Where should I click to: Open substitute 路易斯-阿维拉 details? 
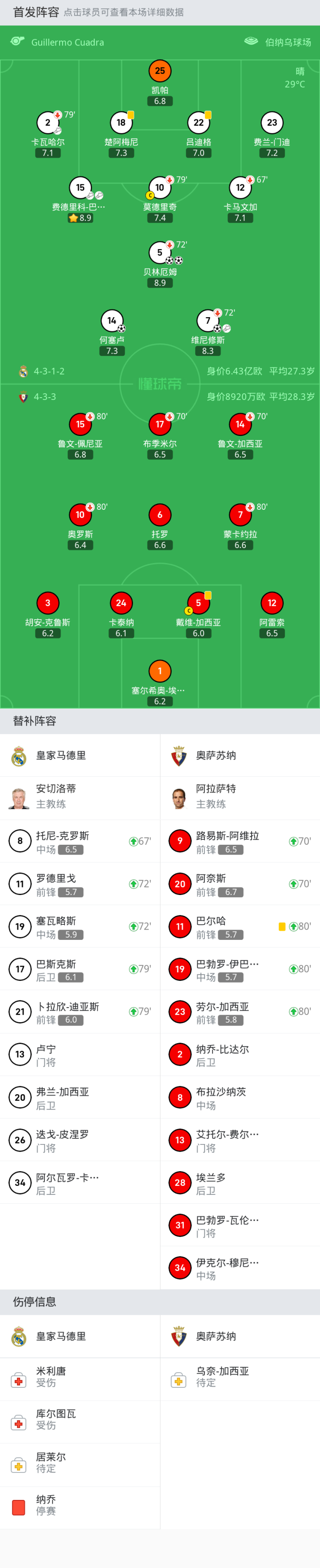point(240,841)
